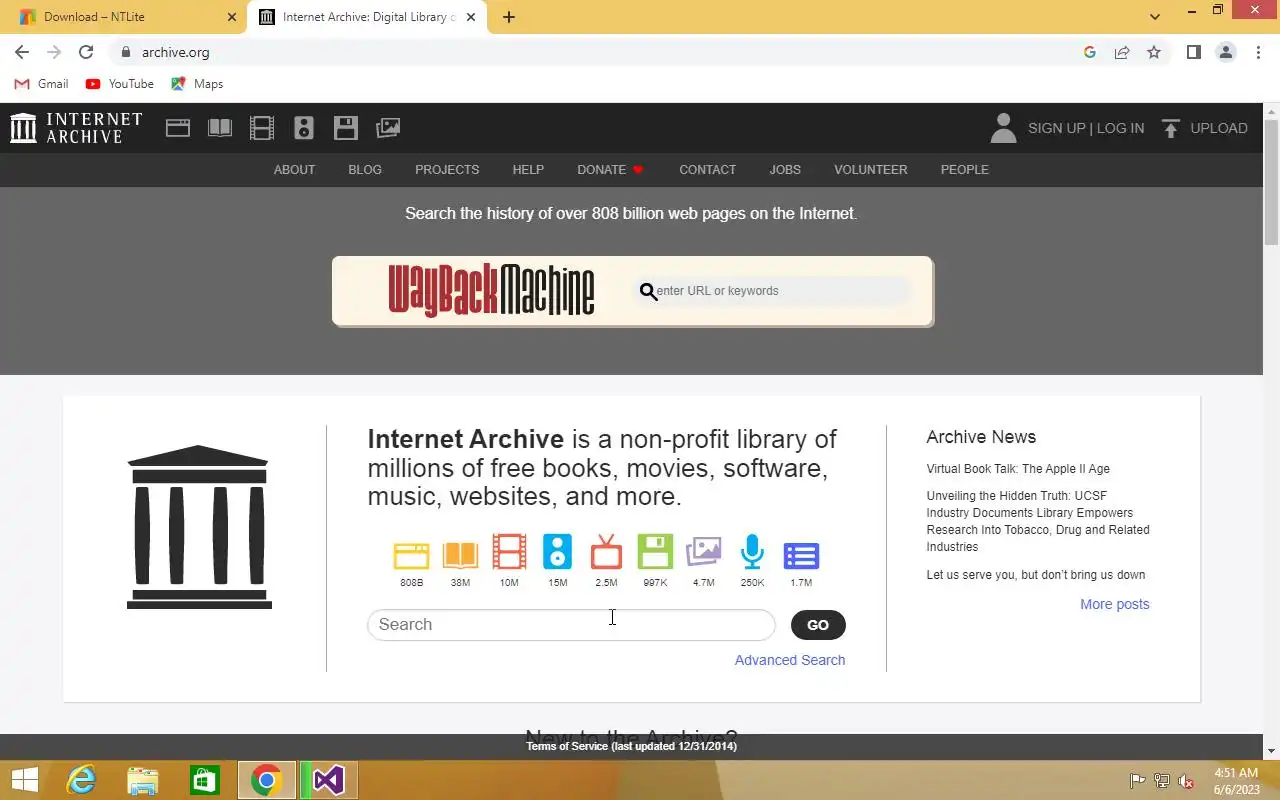
Task: Click the upload arrow icon in header
Action: click(1171, 128)
